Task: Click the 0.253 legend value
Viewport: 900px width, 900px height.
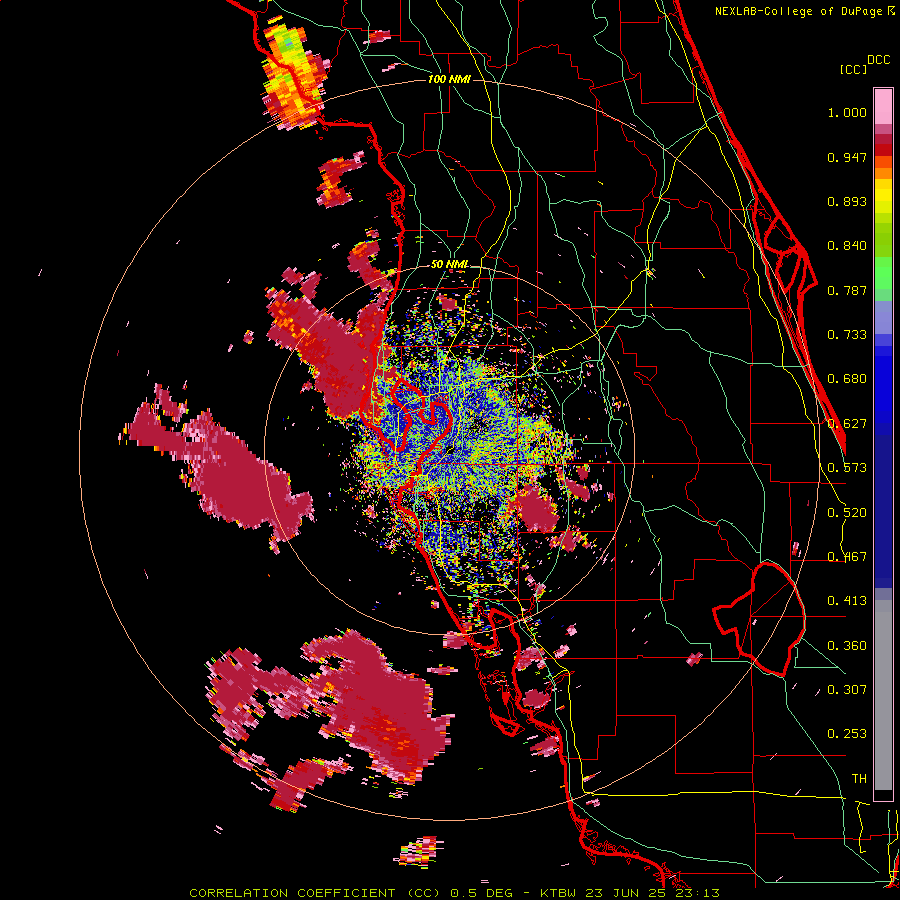Action: tap(847, 734)
